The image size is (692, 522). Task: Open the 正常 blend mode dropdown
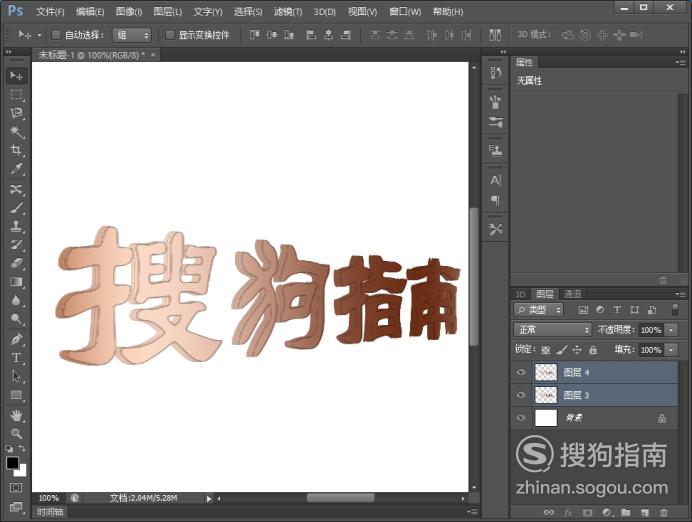click(x=553, y=330)
